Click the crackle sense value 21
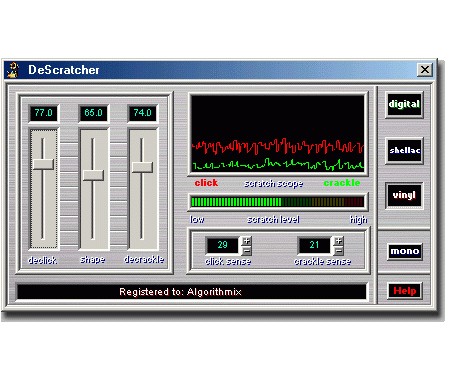 314,245
